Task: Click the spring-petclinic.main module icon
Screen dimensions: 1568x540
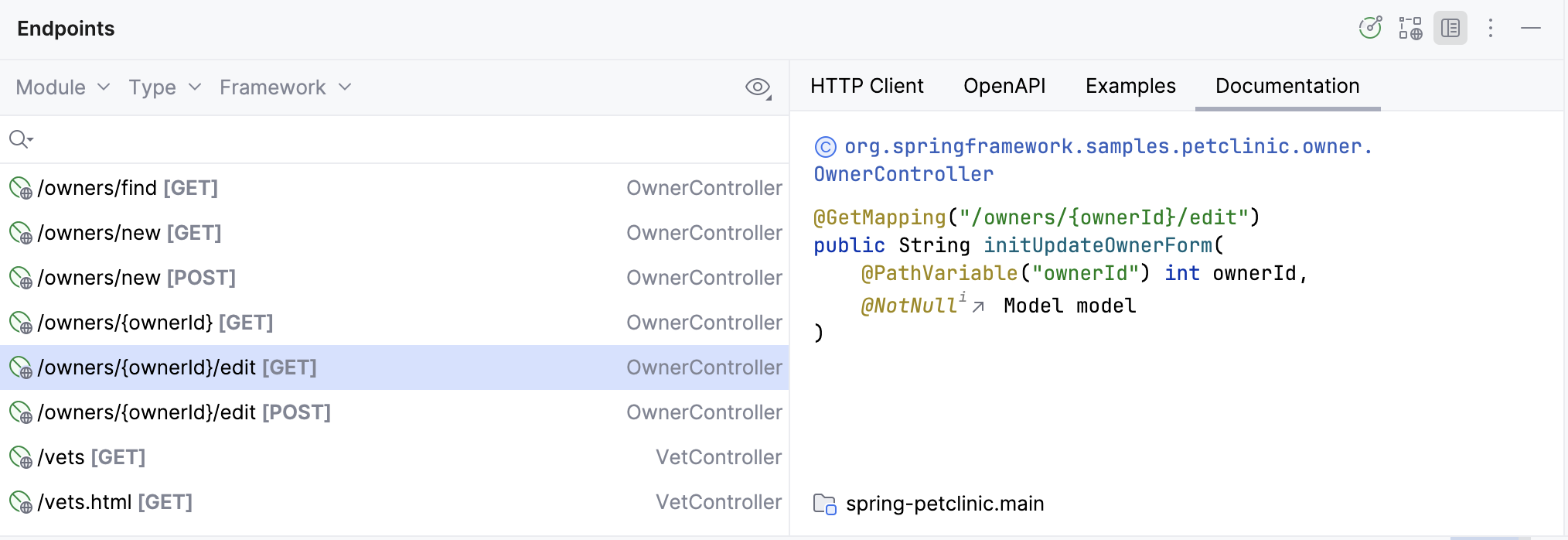Action: [825, 504]
